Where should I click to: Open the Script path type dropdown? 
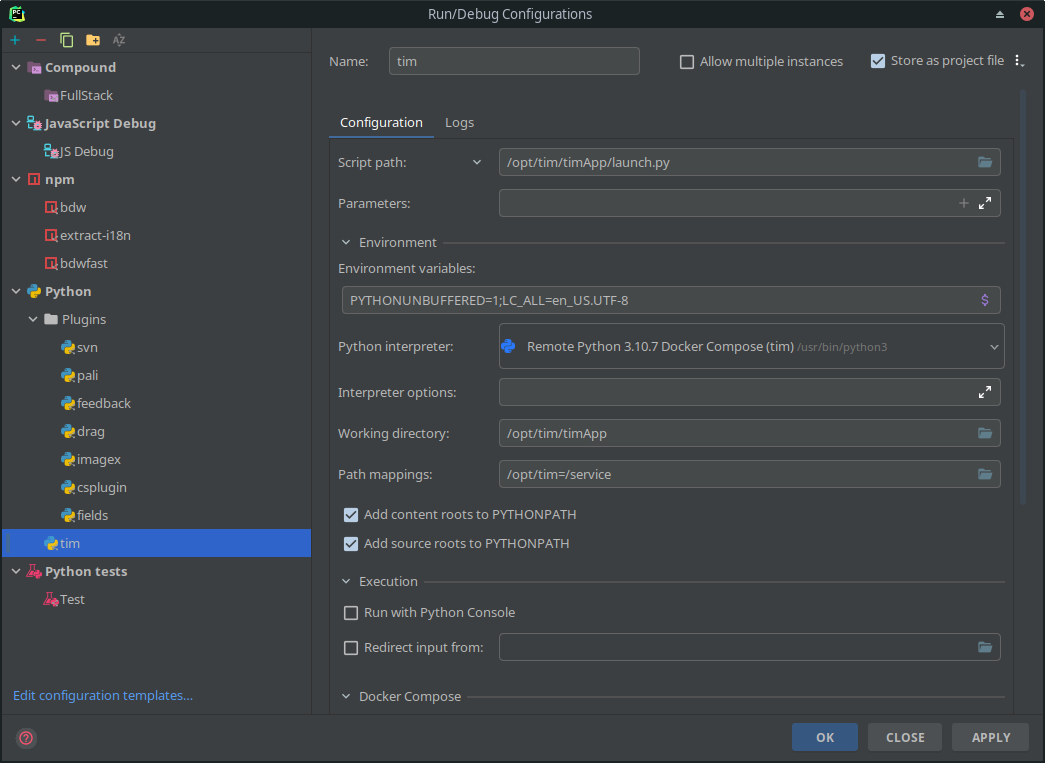tap(477, 163)
